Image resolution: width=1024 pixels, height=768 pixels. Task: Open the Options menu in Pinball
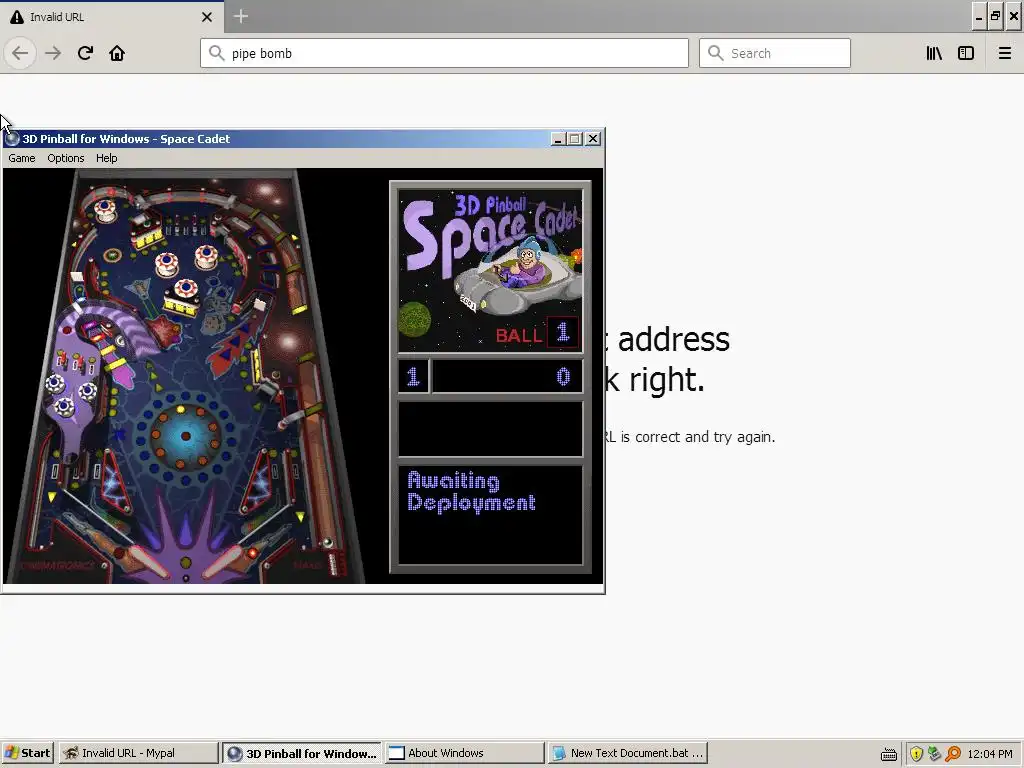pos(65,158)
